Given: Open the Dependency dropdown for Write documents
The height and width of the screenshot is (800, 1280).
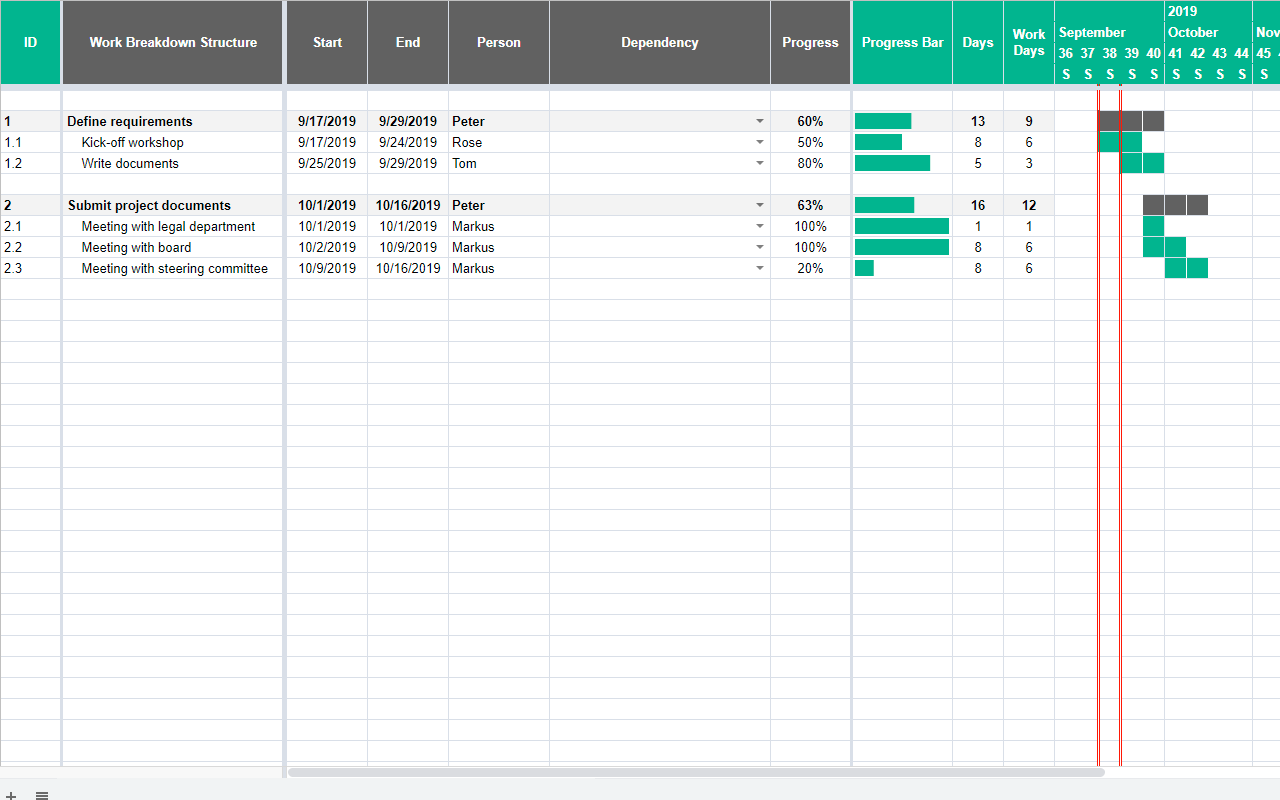Looking at the screenshot, I should pyautogui.click(x=760, y=163).
